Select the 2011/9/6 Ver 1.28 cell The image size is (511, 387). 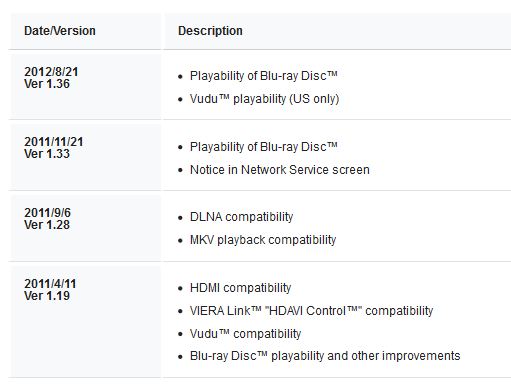point(86,227)
